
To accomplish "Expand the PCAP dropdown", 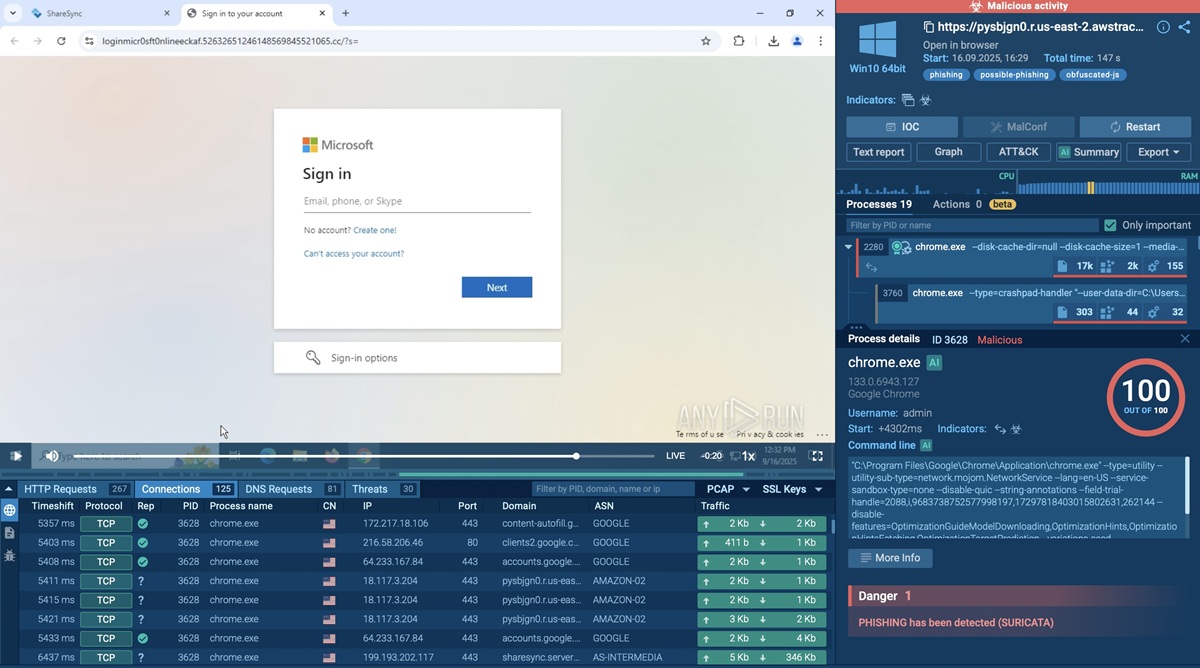I will point(727,489).
